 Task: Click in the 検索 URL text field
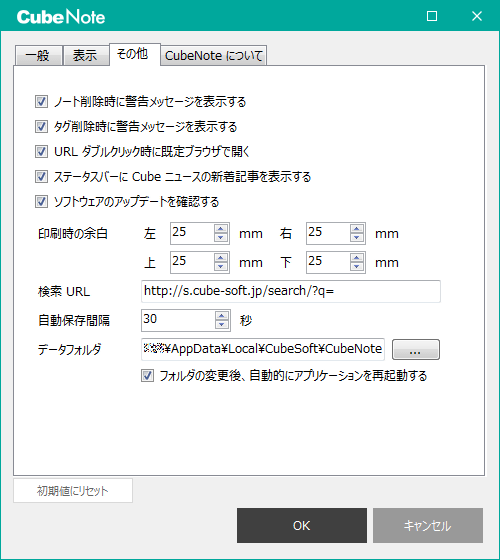click(291, 291)
